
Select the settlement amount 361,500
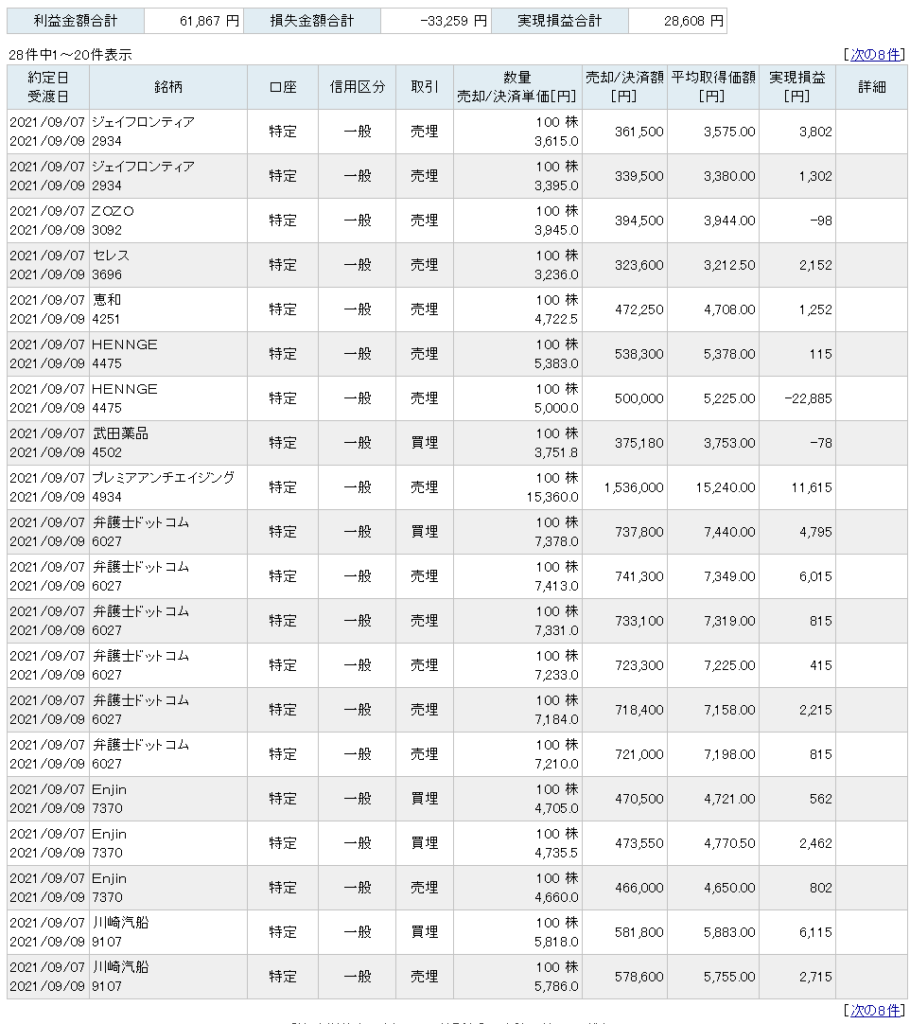(639, 132)
